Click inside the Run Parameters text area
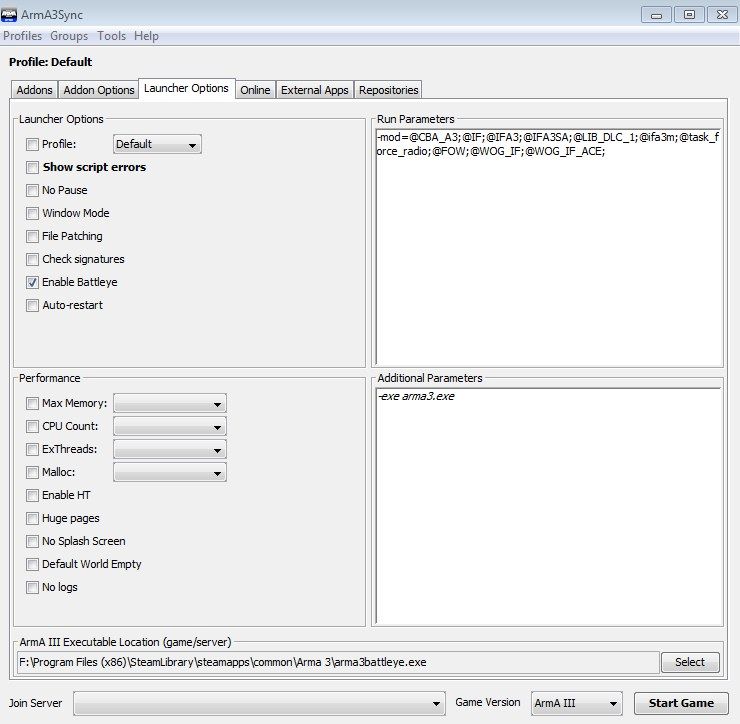Viewport: 740px width, 724px height. 548,246
